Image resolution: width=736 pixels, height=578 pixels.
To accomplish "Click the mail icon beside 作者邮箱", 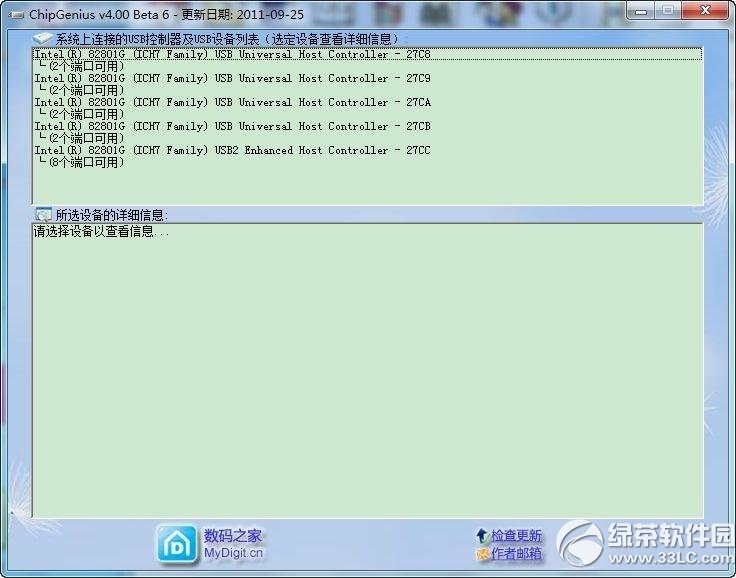I will 483,555.
